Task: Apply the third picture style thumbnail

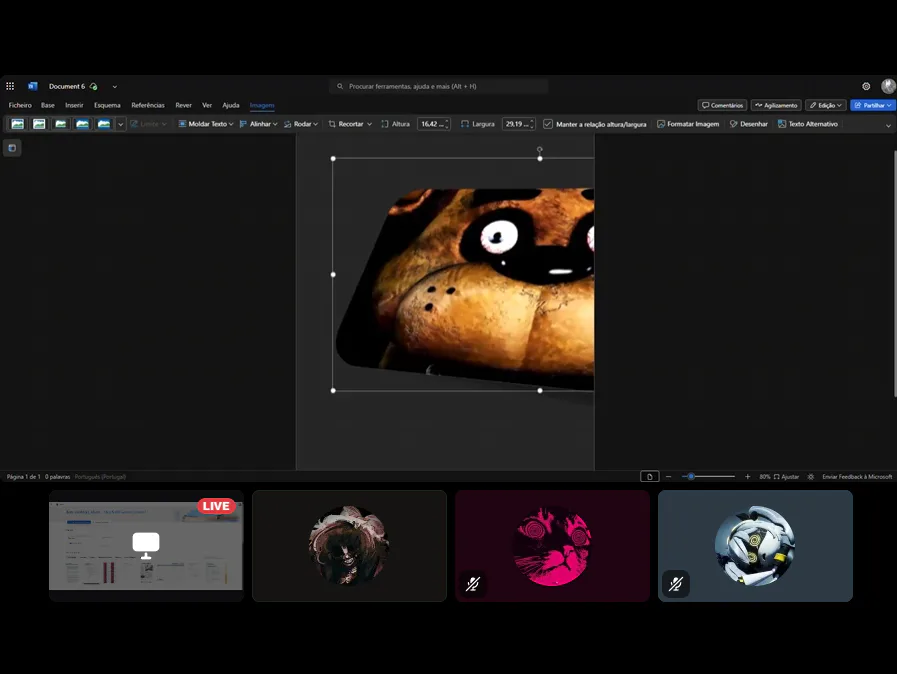Action: click(61, 124)
